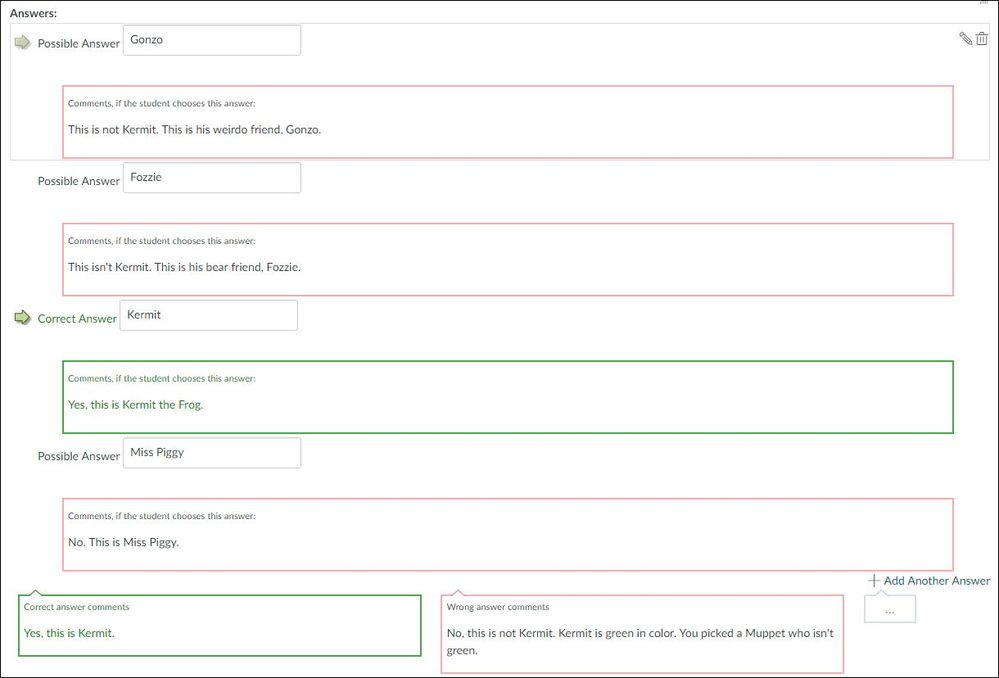Click the Possible Answer label beside Fozzie
Image resolution: width=999 pixels, height=678 pixels.
point(78,182)
